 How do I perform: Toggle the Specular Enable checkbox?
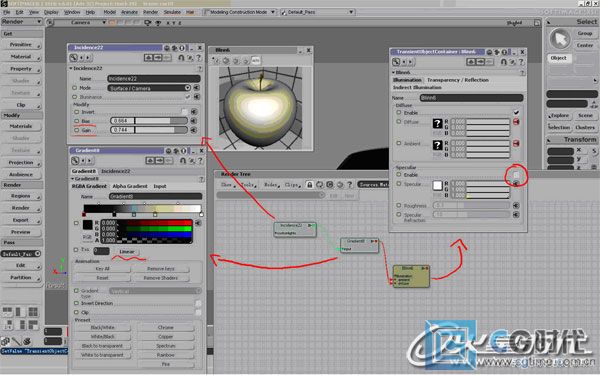tap(516, 175)
